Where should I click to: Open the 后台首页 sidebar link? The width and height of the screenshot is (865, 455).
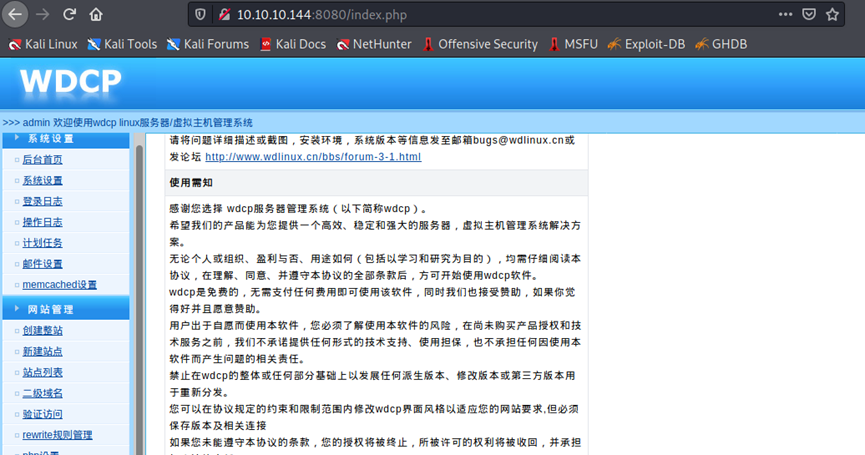tap(42, 160)
